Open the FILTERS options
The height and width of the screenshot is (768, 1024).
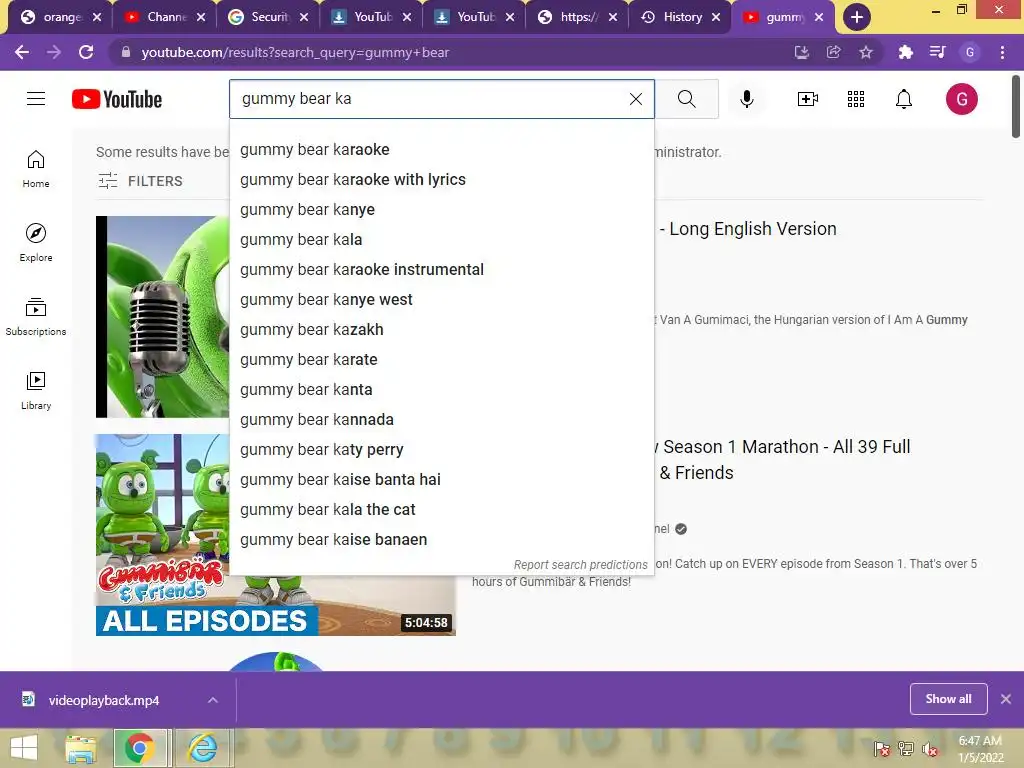(x=140, y=181)
